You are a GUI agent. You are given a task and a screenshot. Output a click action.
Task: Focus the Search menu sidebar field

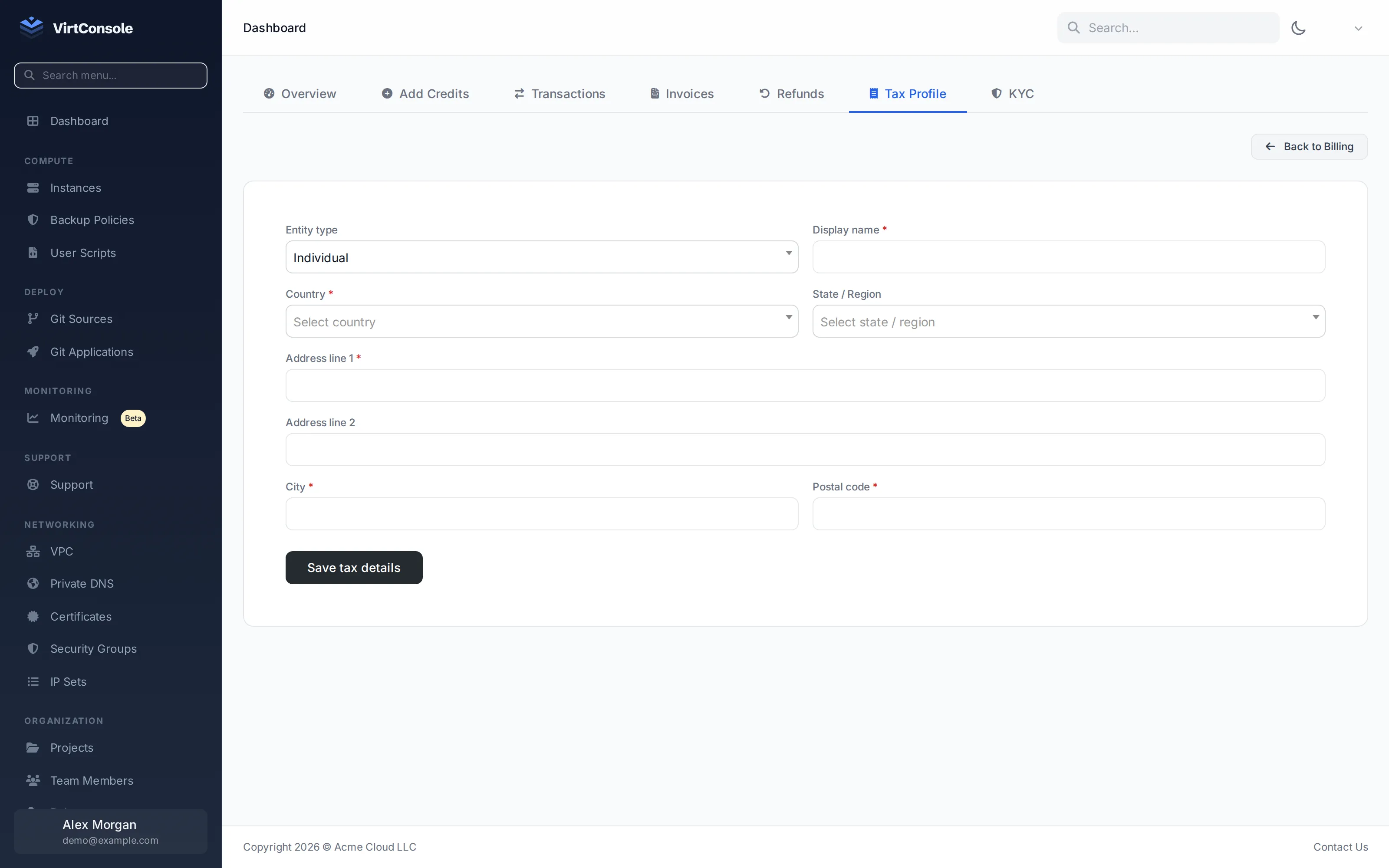click(x=110, y=75)
